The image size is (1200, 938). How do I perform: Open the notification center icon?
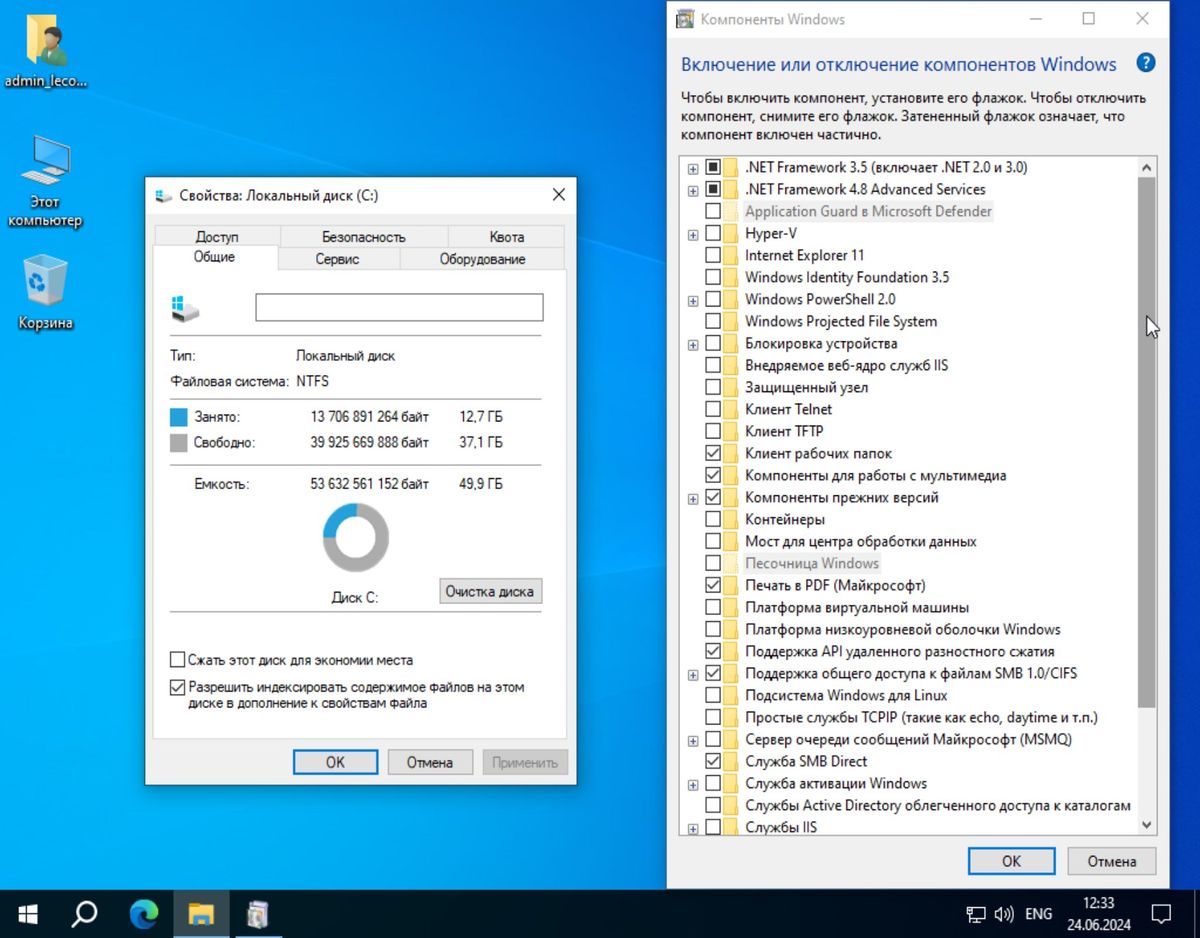point(1160,914)
